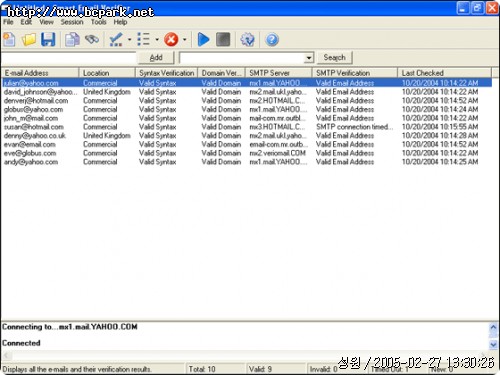Click the log panel scroll up arrow
This screenshot has width=500, height=375.
coord(493,327)
